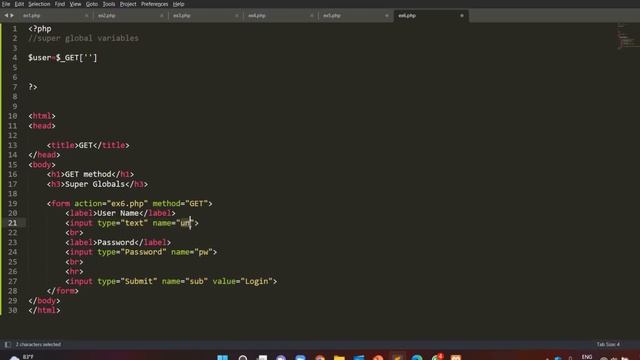The image size is (640, 360).
Task: Switch to the ex4.php tab
Action: 257,16
